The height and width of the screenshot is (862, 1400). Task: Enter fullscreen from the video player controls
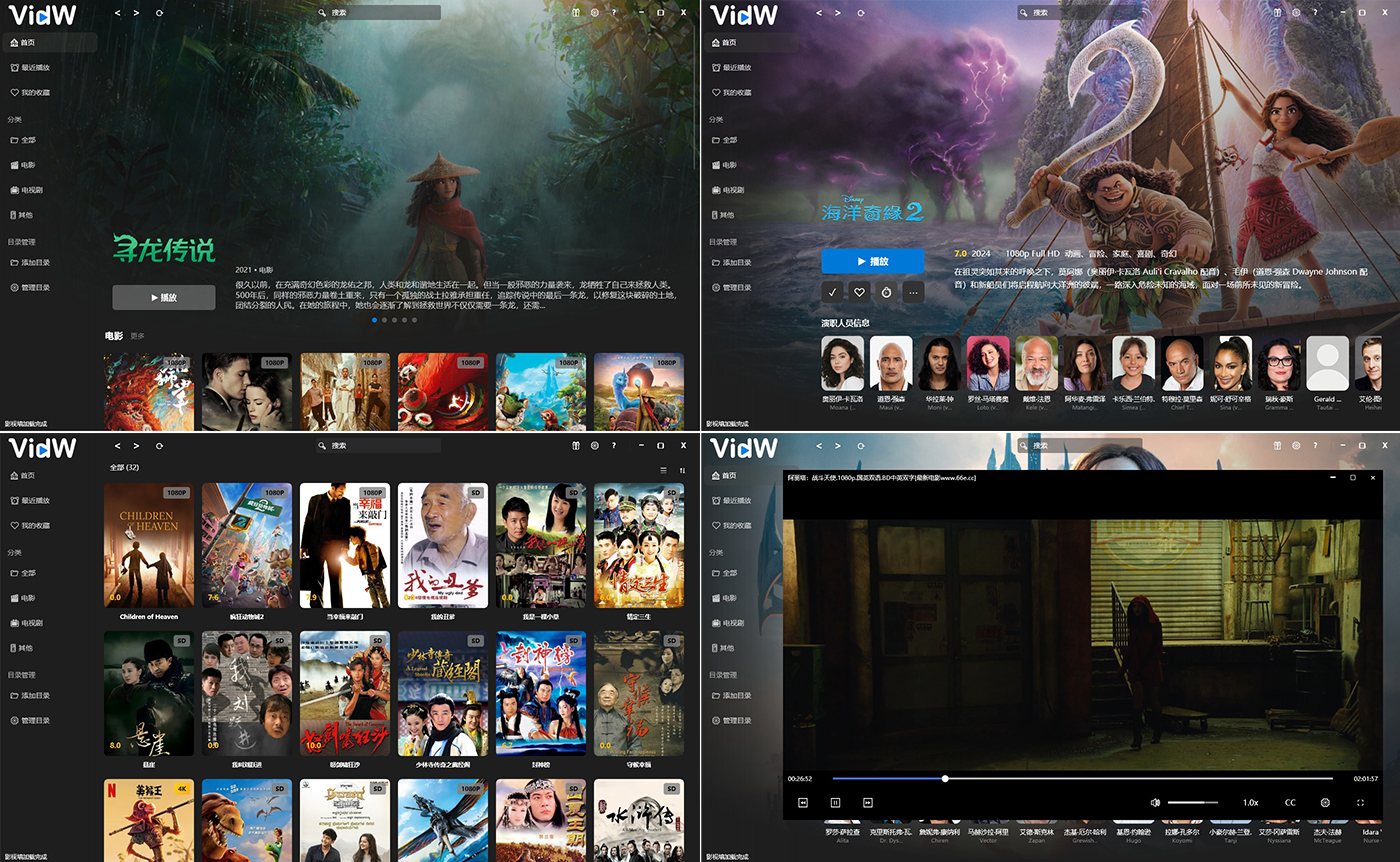pos(1360,802)
